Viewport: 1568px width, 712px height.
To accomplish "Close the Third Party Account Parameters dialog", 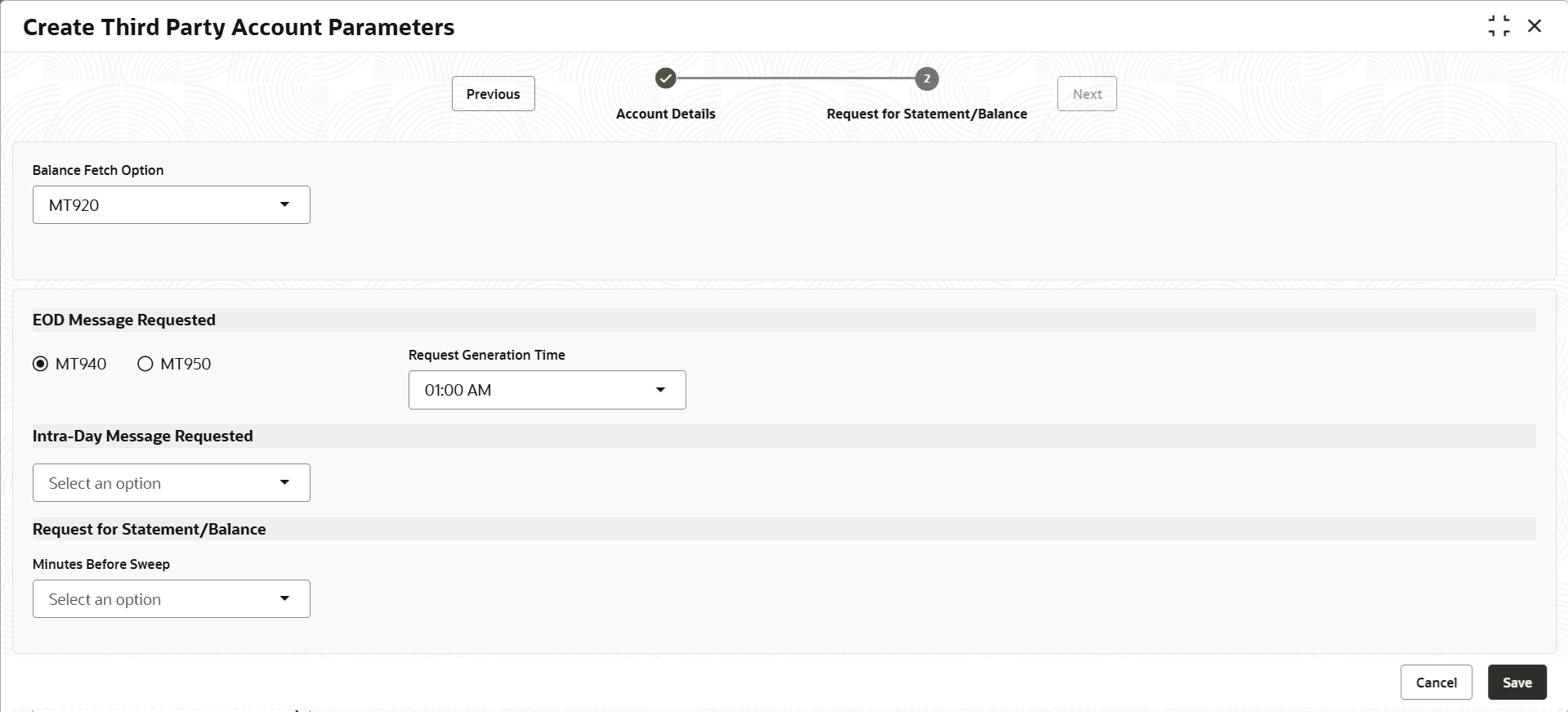I will coord(1534,26).
